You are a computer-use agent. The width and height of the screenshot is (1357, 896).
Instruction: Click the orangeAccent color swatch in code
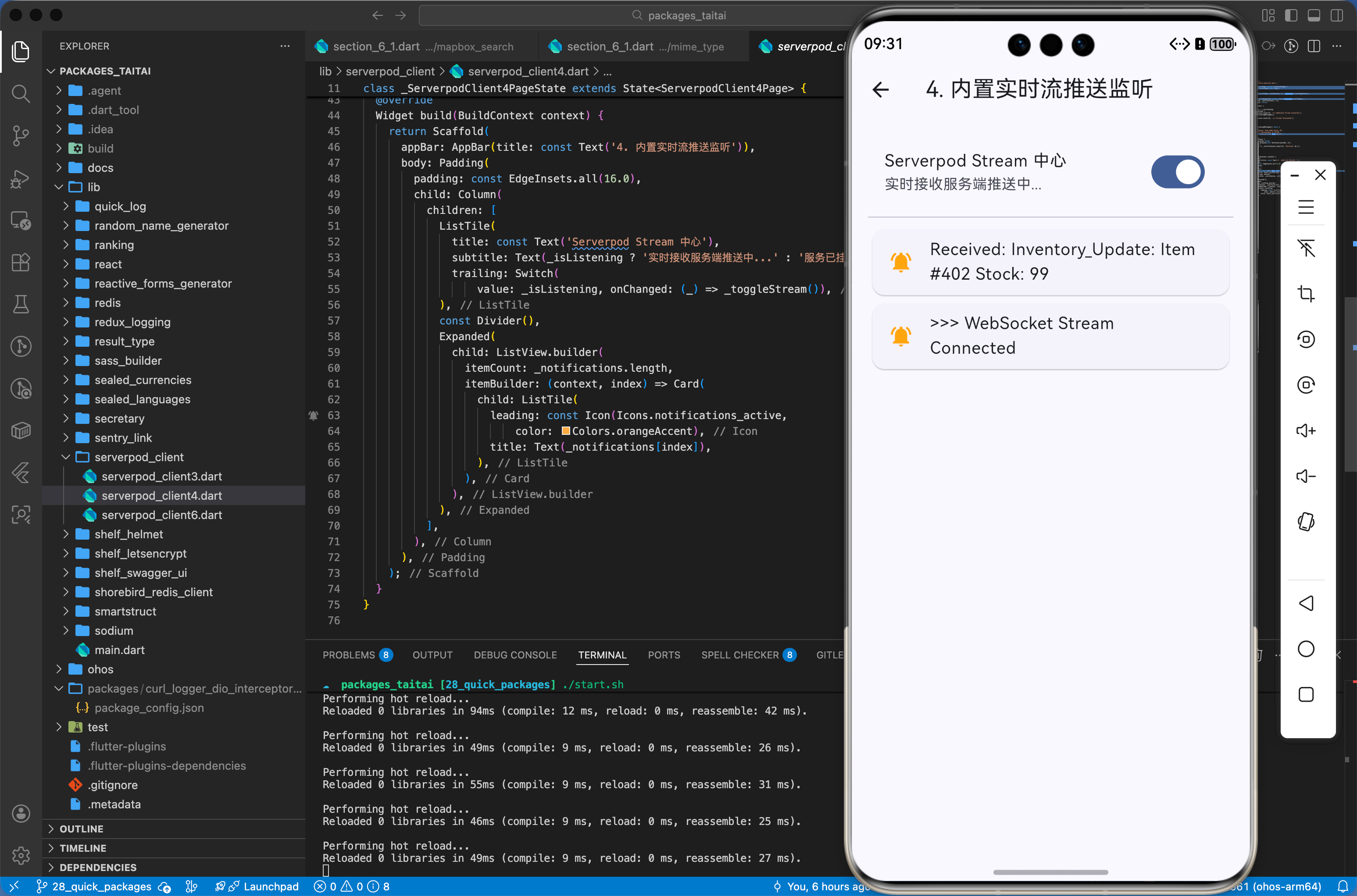pyautogui.click(x=565, y=431)
